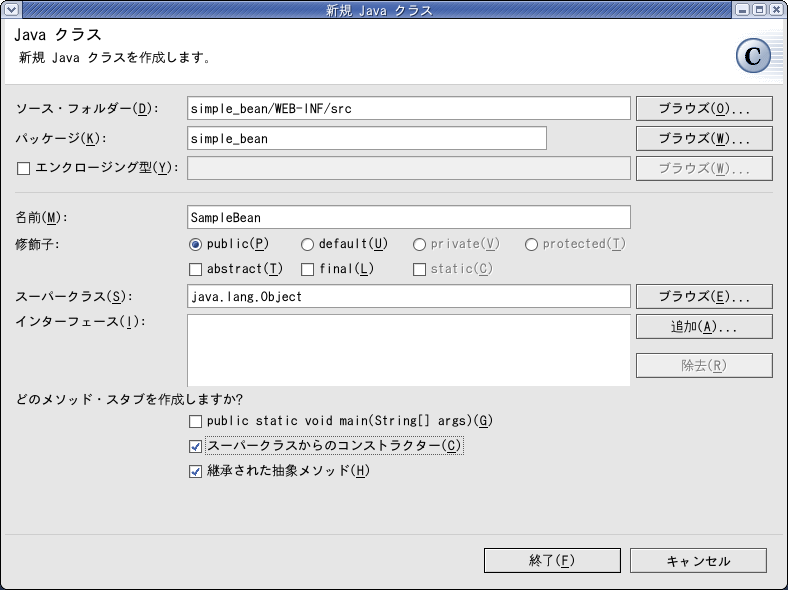Click the インターフェース(I) label
The width and height of the screenshot is (788, 590).
(80, 322)
